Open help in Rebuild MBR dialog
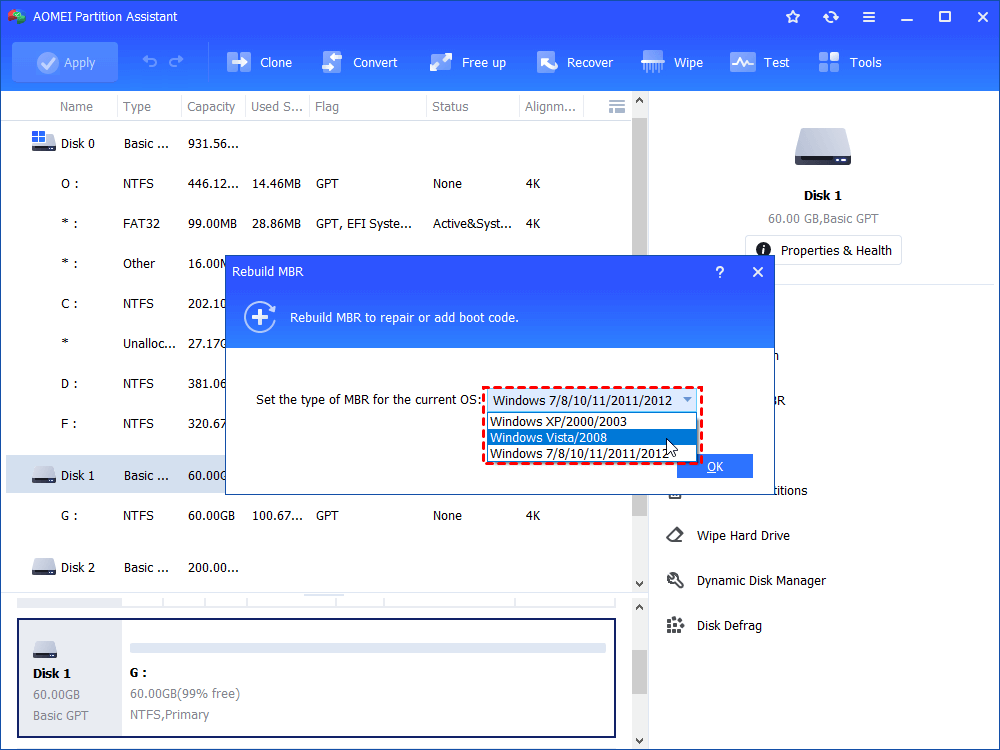Viewport: 1000px width, 750px height. (720, 272)
